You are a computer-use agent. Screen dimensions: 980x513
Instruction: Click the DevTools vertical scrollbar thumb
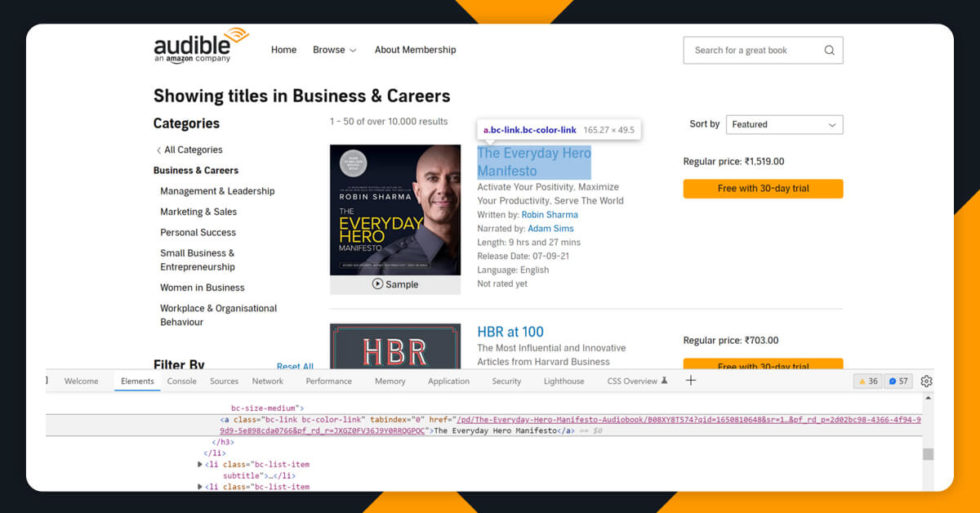(x=928, y=454)
